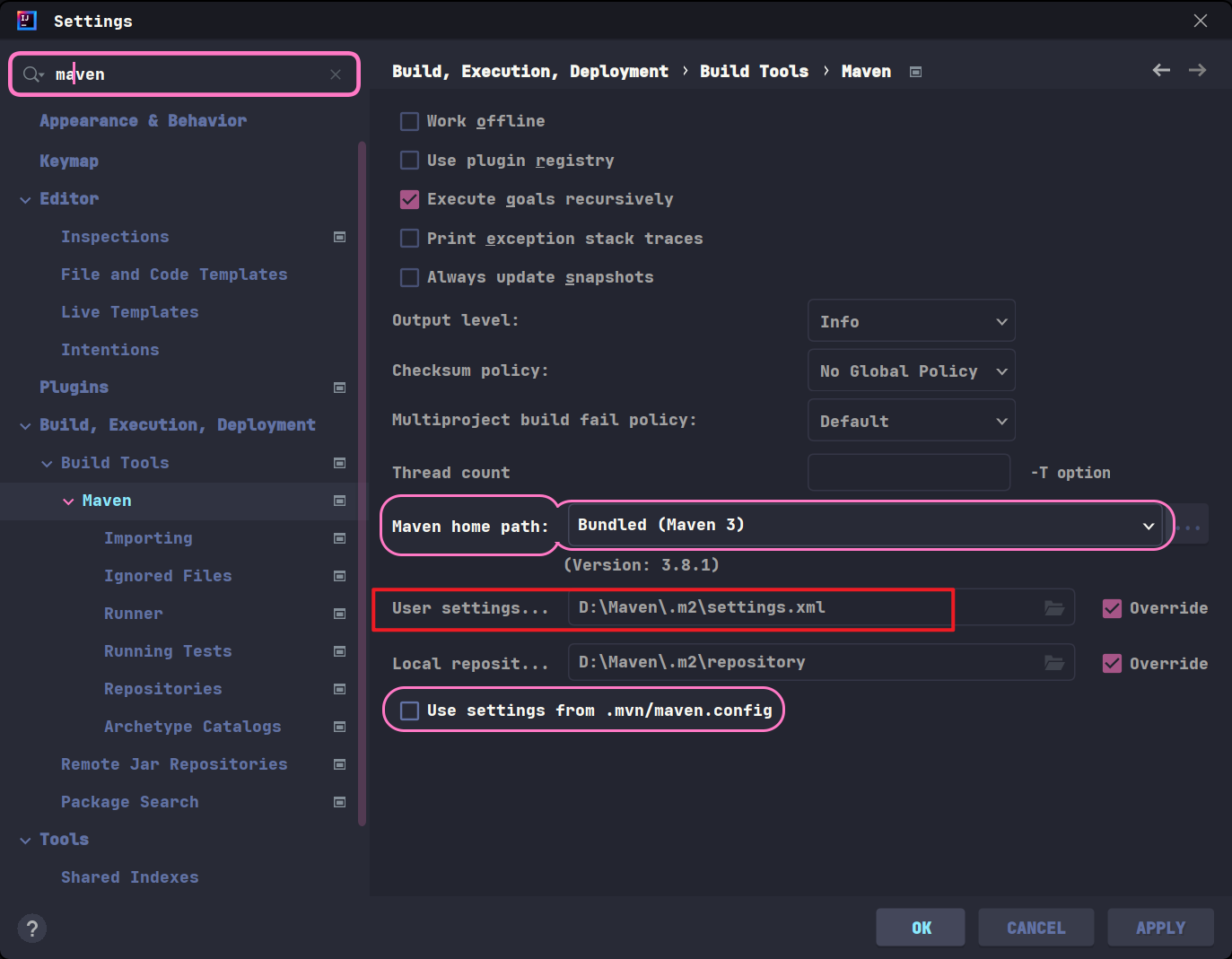Click the search magnifier icon
The width and height of the screenshot is (1232, 959).
33,74
